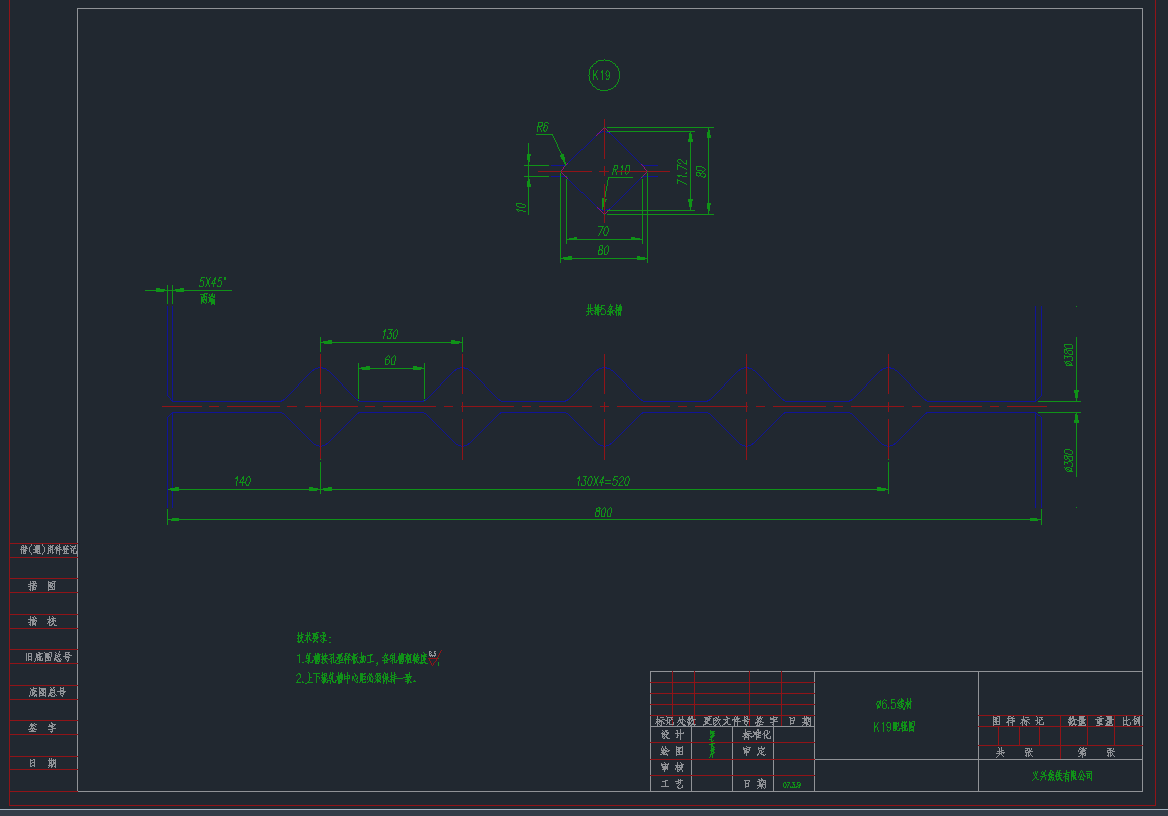Click the 描校 side label
This screenshot has width=1168, height=816.
coord(42,622)
